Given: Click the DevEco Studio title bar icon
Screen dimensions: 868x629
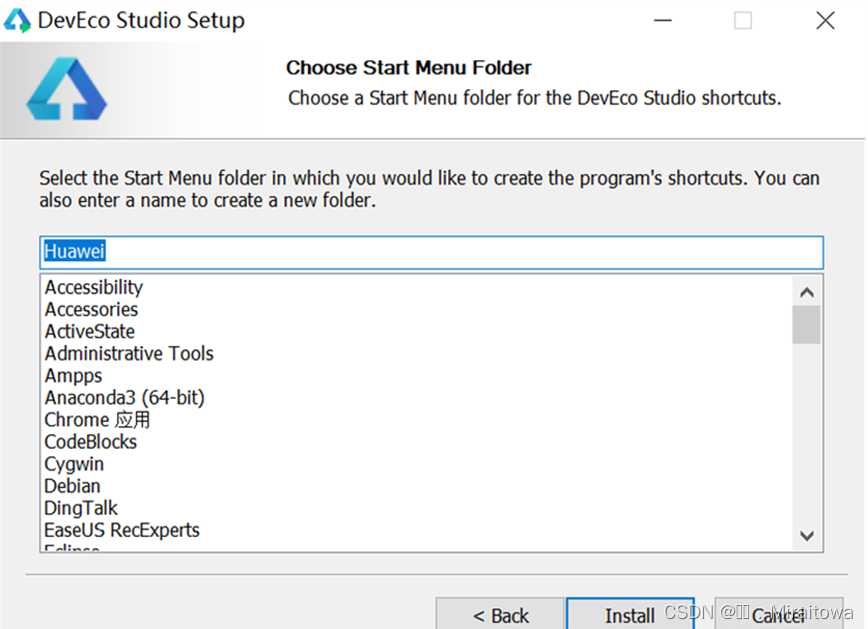Looking at the screenshot, I should point(17,20).
